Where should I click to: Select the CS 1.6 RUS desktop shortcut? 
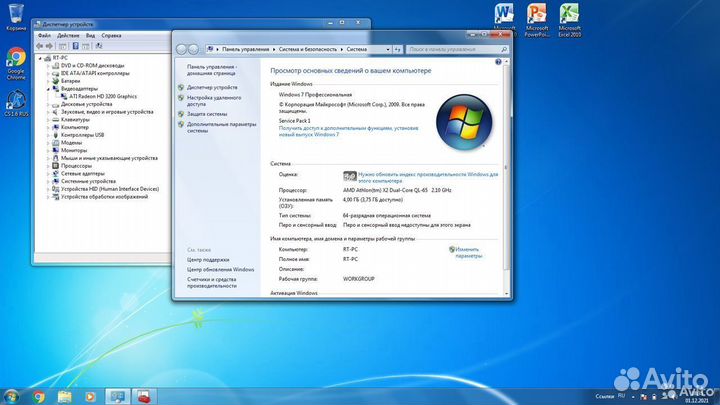[x=16, y=102]
